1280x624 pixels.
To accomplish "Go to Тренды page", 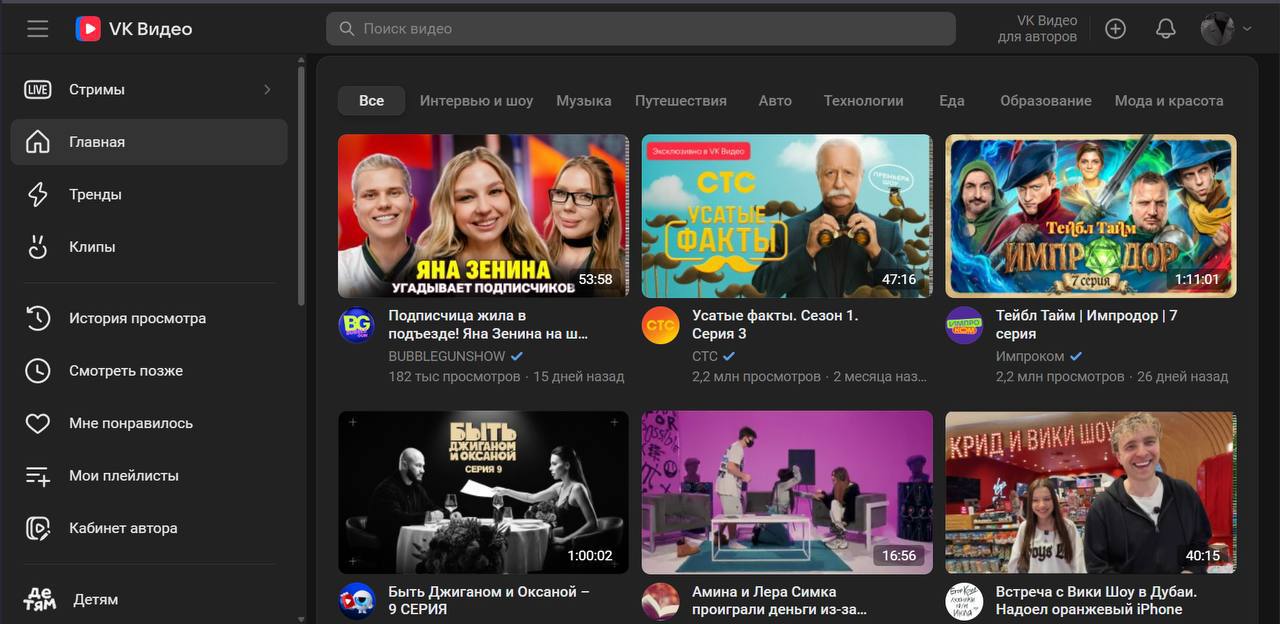I will pos(149,194).
